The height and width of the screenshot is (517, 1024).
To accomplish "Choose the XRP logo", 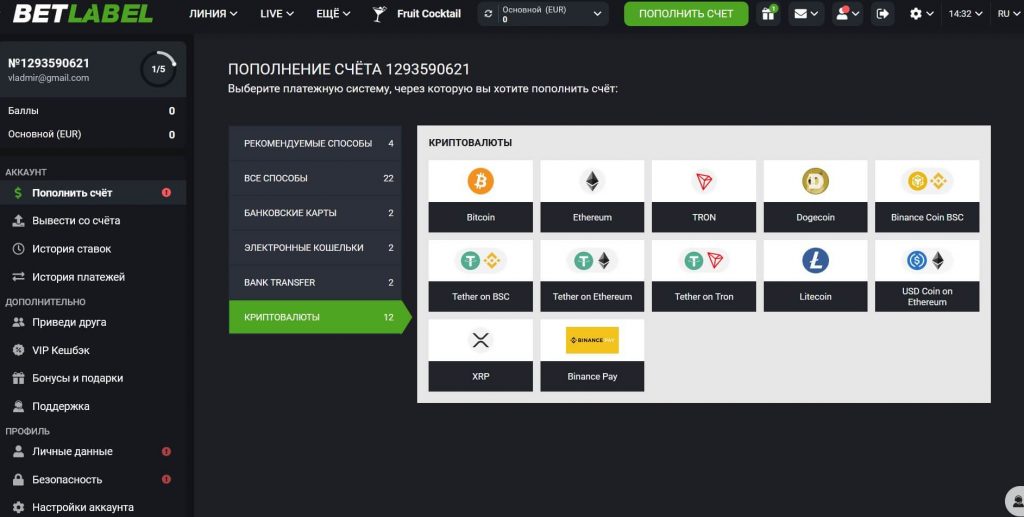I will [x=481, y=340].
